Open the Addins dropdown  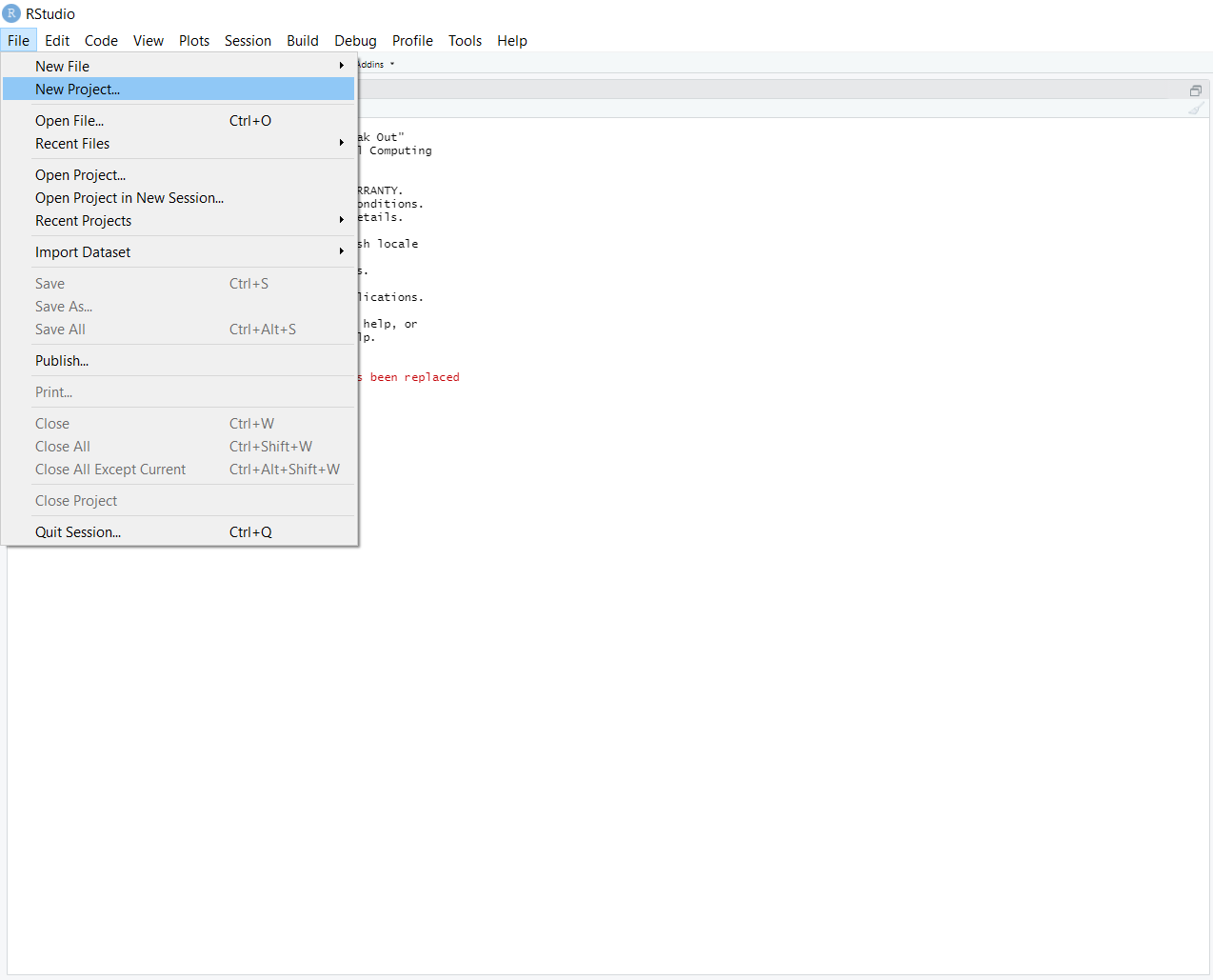(376, 65)
